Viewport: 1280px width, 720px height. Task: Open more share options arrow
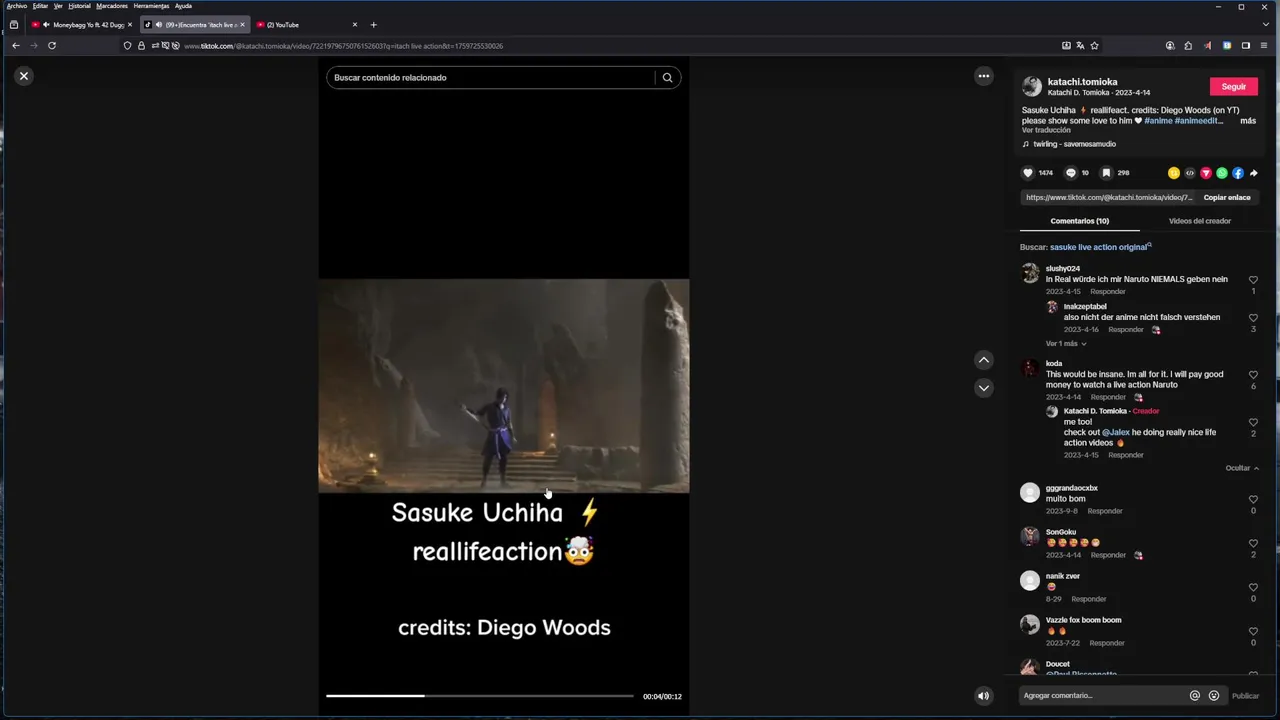[x=1254, y=173]
